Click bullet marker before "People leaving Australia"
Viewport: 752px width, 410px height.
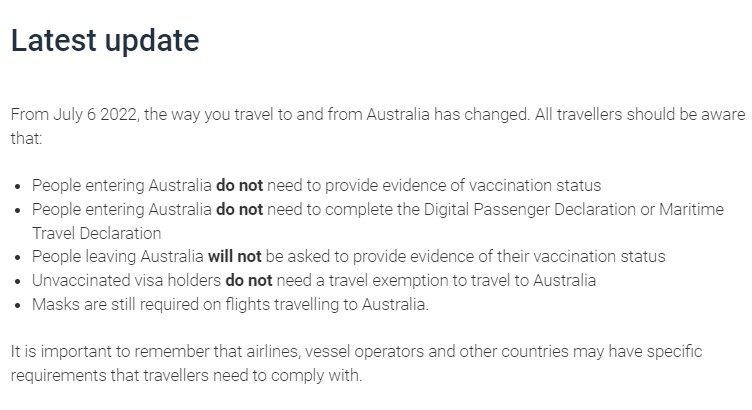[21, 258]
